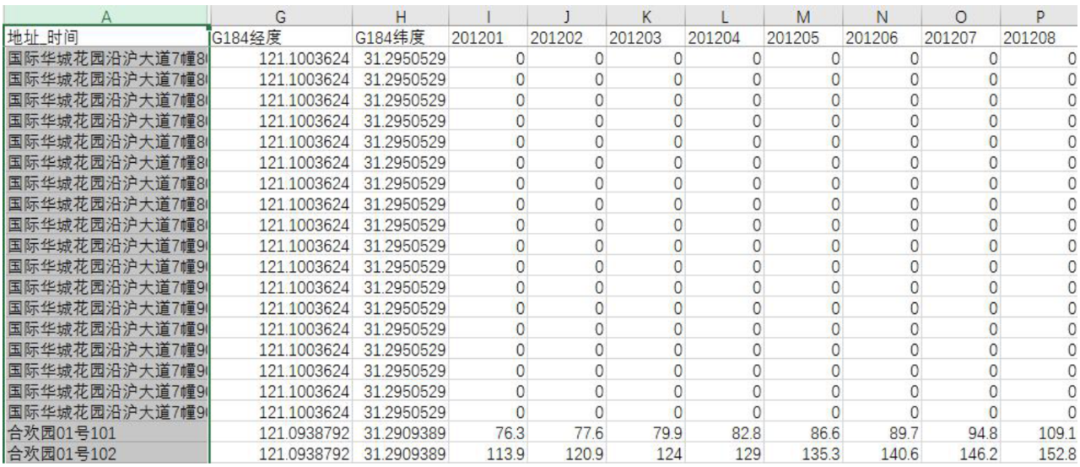1080x467 pixels.
Task: Click the 201201 header cell
Action: pos(488,37)
